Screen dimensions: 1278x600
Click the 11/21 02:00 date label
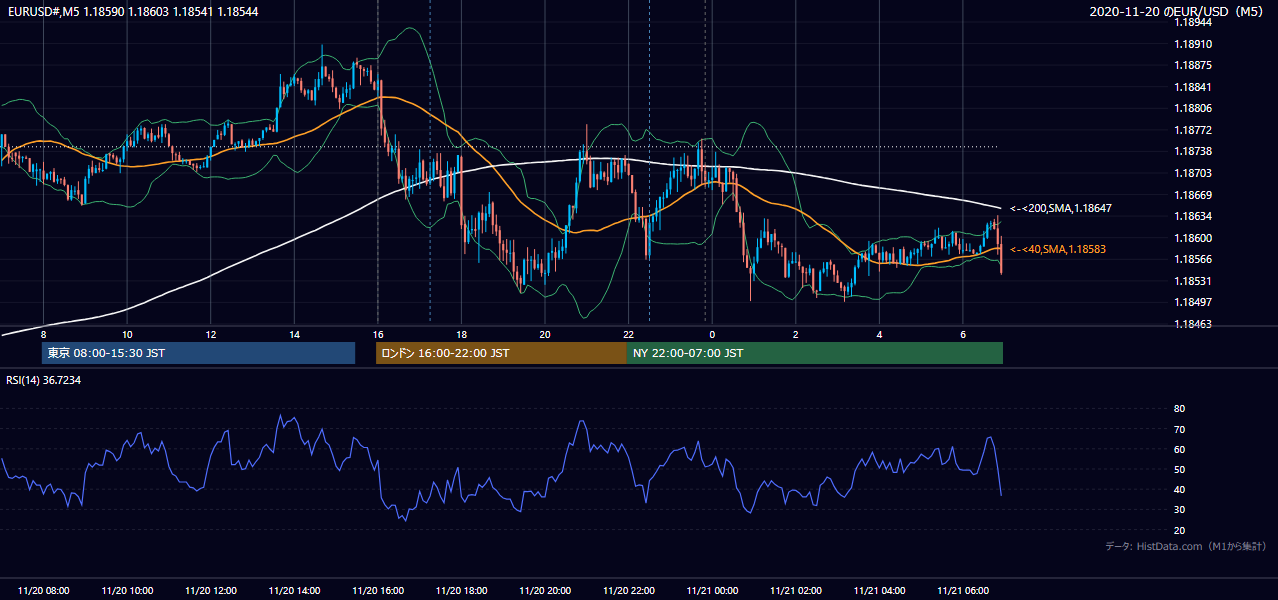coord(796,591)
